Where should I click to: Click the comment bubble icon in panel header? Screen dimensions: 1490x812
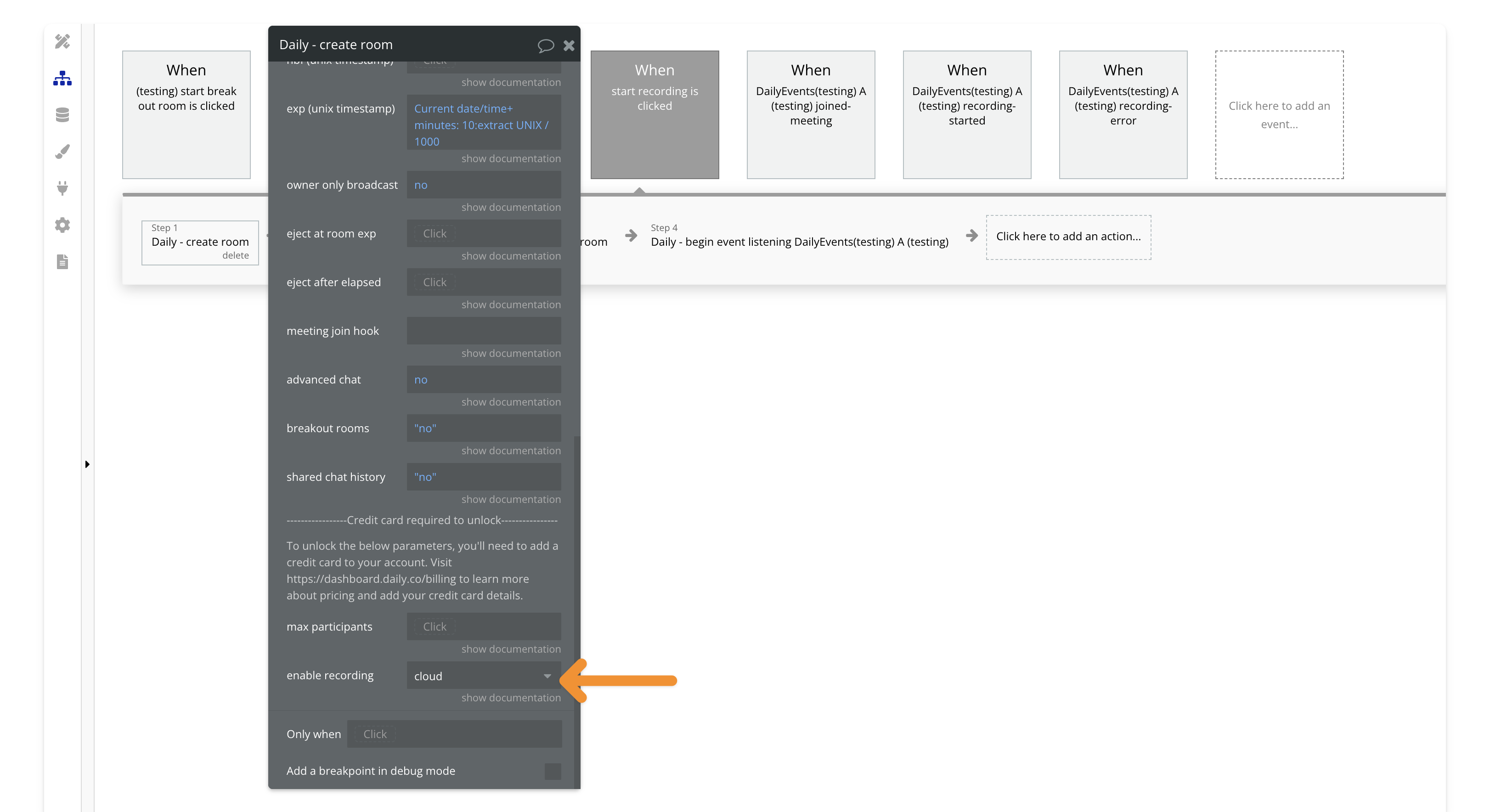[x=546, y=45]
